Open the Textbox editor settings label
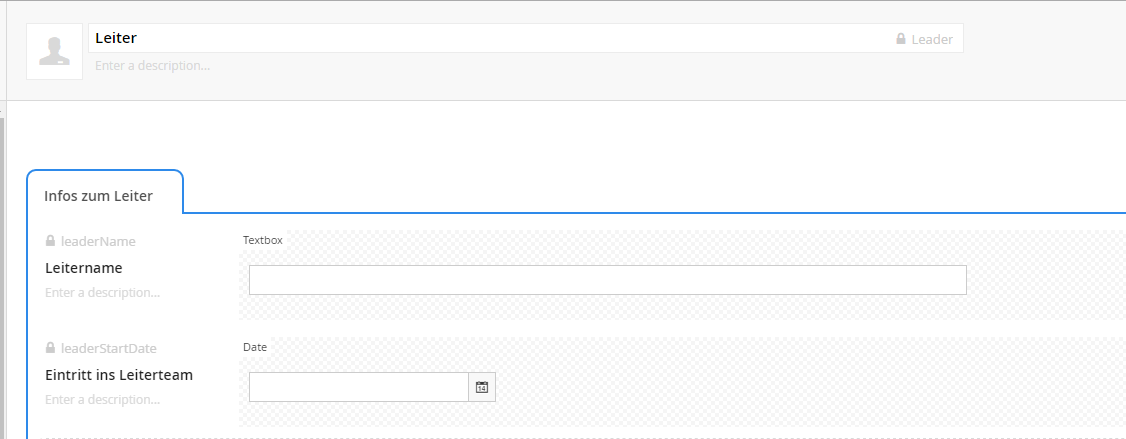This screenshot has height=439, width=1126. [263, 240]
